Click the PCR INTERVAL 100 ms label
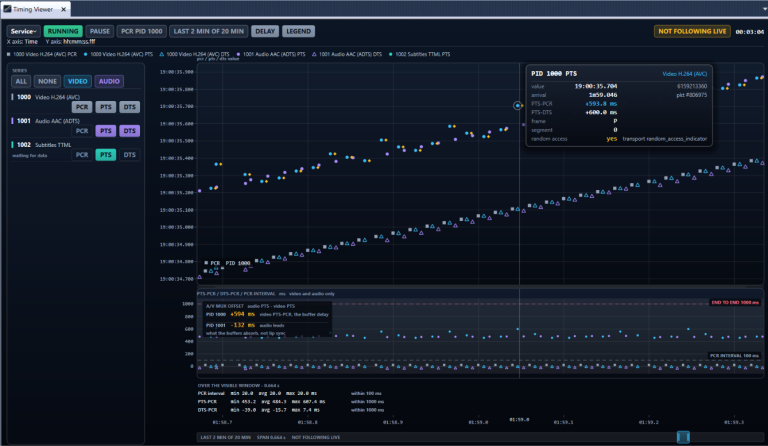This screenshot has width=768, height=446. coord(734,355)
